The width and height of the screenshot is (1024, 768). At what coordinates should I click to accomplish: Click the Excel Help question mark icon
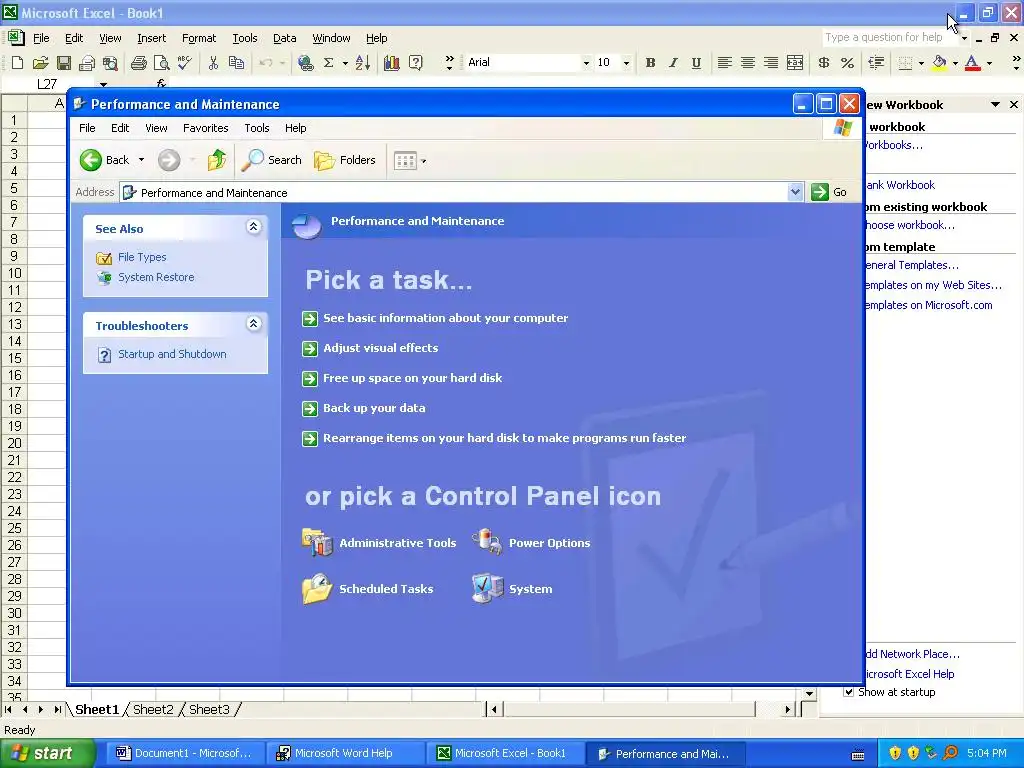(x=415, y=63)
